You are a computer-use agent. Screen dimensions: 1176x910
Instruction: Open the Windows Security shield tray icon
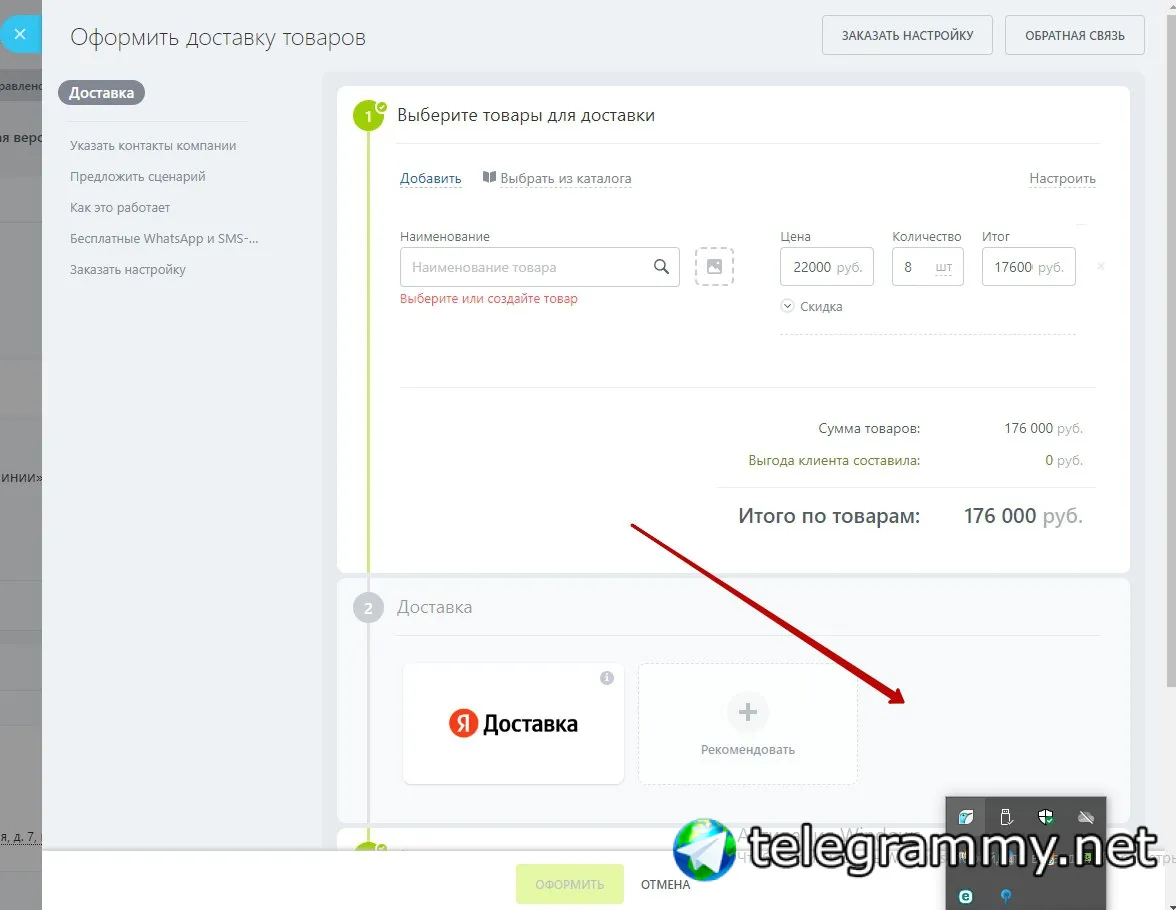(x=1046, y=817)
